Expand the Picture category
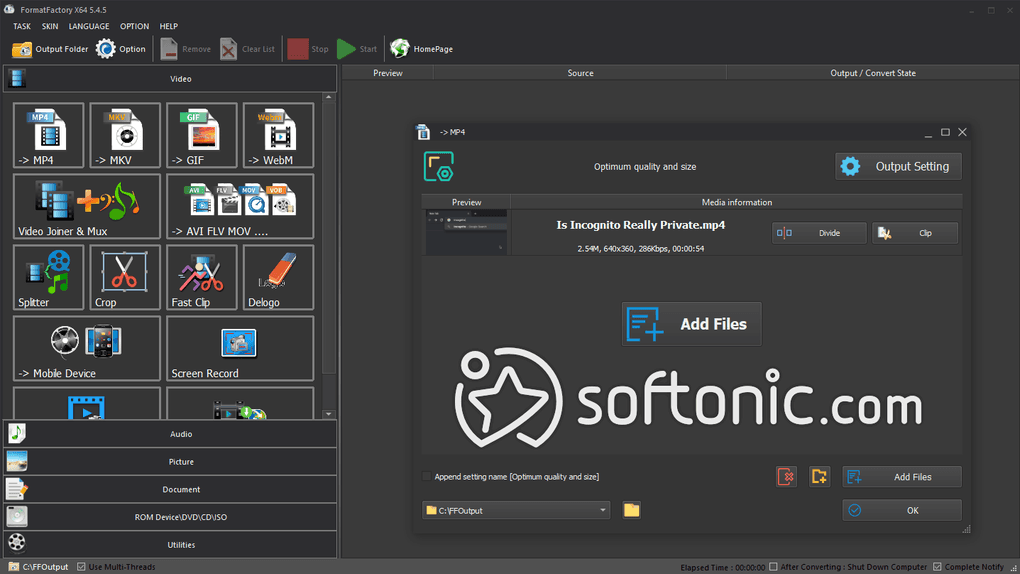Screen dimensions: 1020x574 170,462
